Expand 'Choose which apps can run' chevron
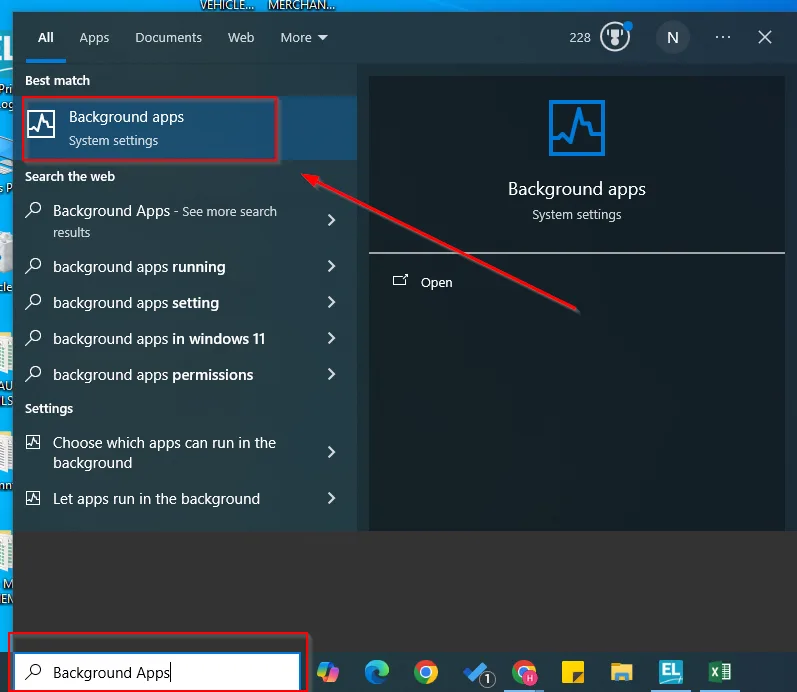Viewport: 797px width, 692px height. (x=331, y=453)
